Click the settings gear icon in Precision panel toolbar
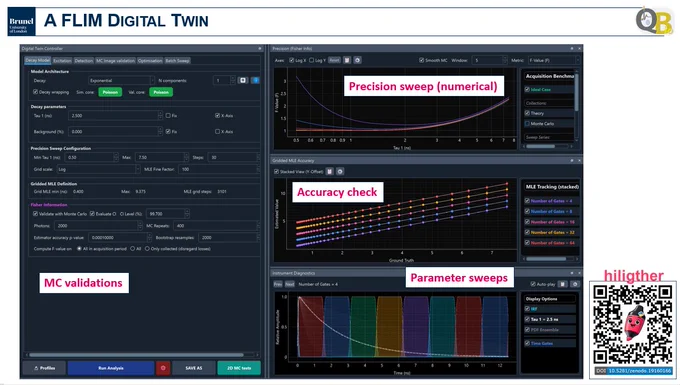 (357, 60)
